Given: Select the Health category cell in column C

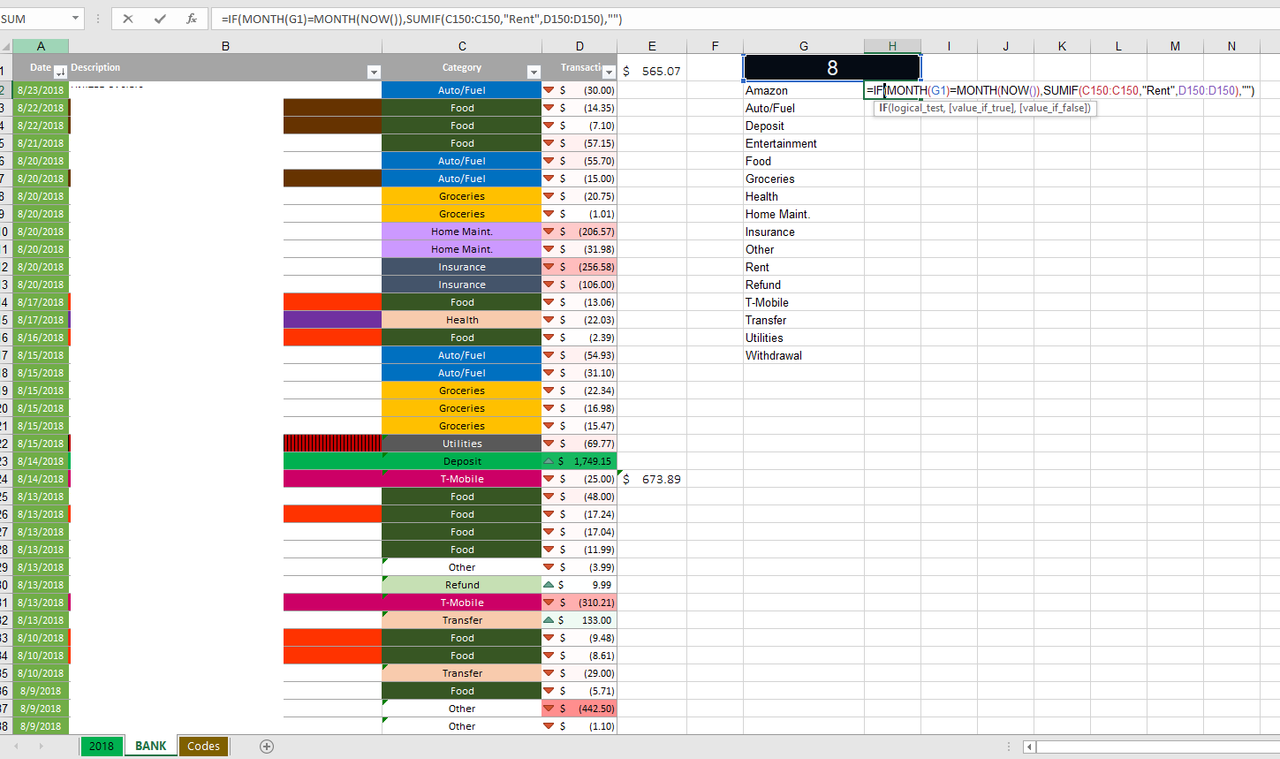Looking at the screenshot, I should (462, 320).
